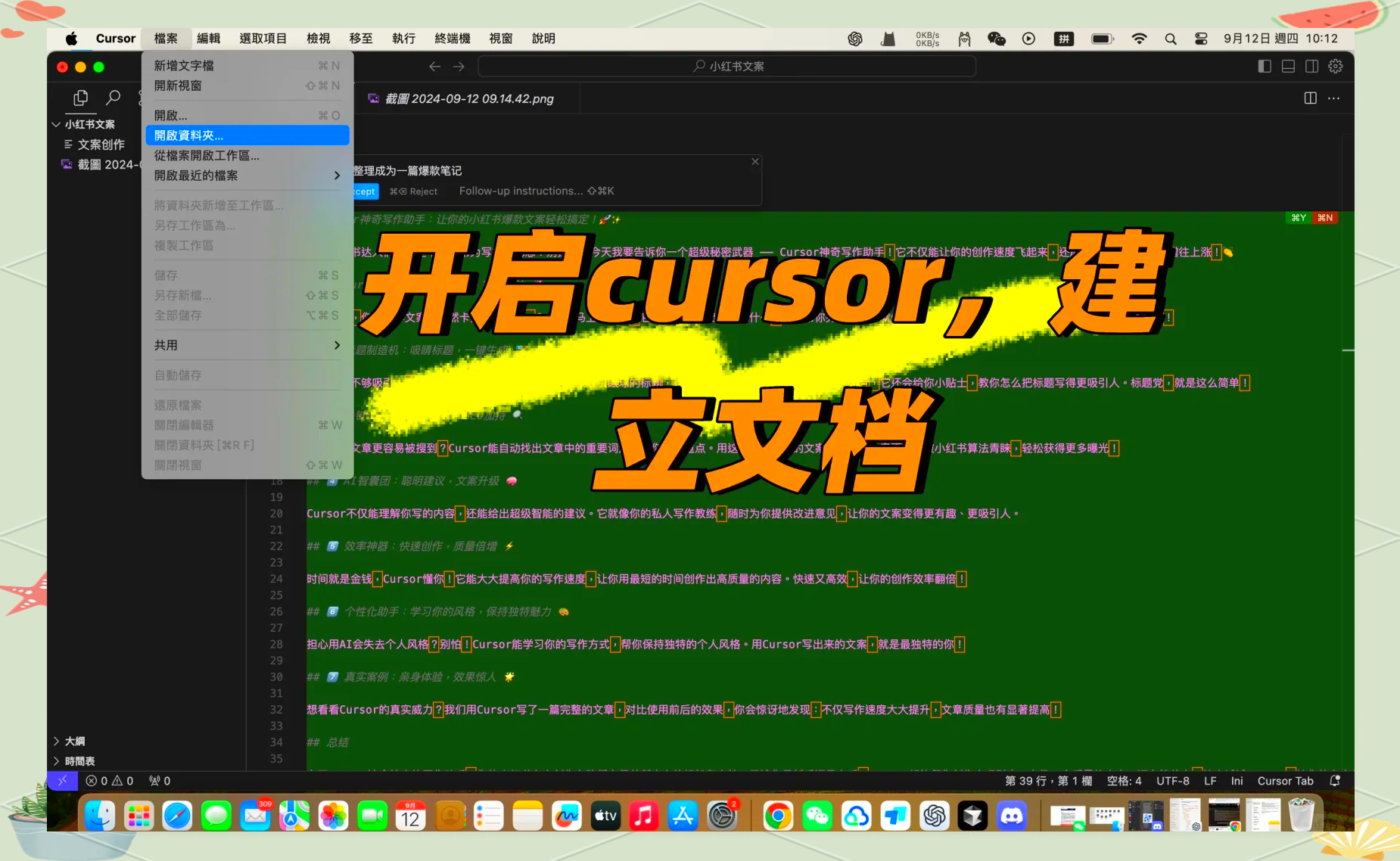Click the Reject button
The width and height of the screenshot is (1400, 861).
[x=414, y=191]
